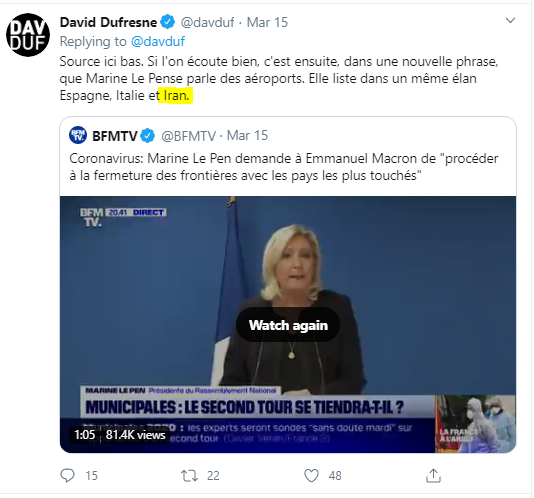
Task: Click BFMTV's blue verified badge
Action: click(147, 136)
